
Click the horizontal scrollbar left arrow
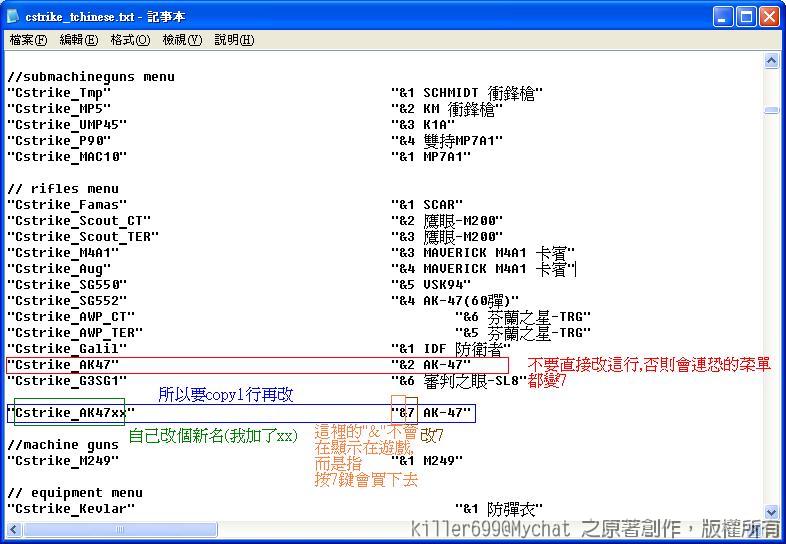(x=14, y=529)
